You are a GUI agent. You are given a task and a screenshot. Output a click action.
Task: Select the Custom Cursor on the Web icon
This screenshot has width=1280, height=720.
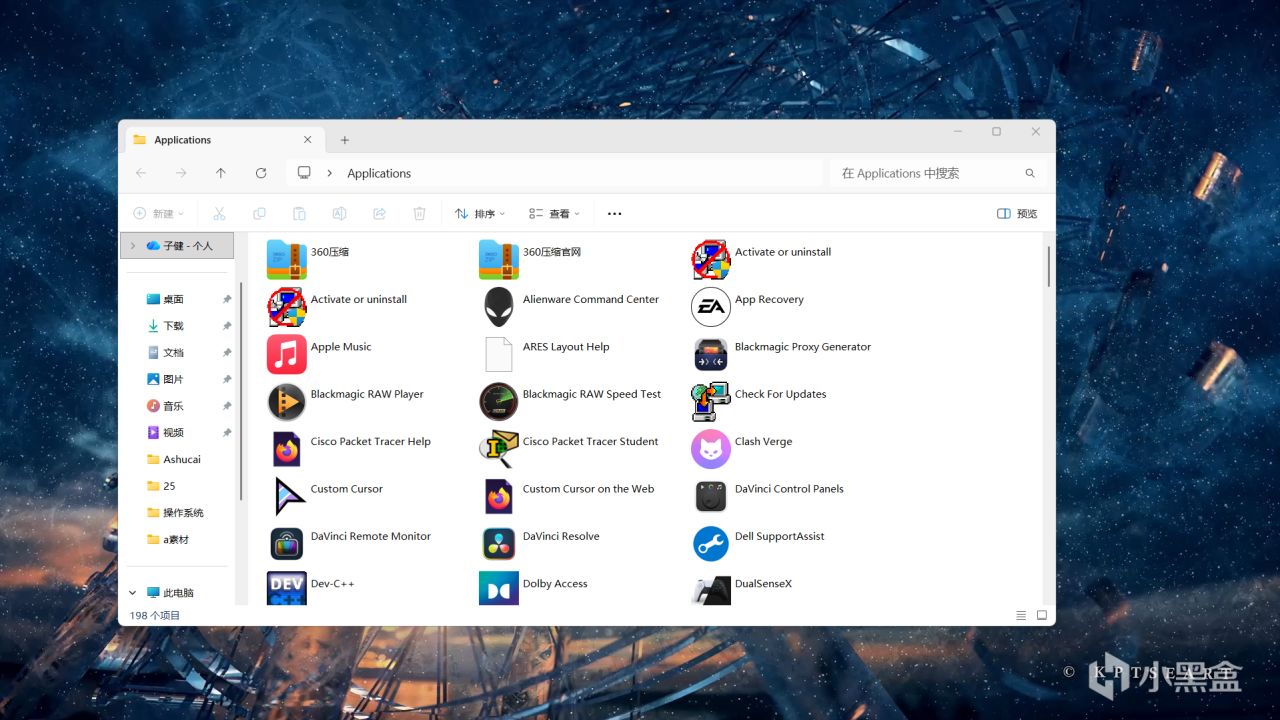(498, 496)
